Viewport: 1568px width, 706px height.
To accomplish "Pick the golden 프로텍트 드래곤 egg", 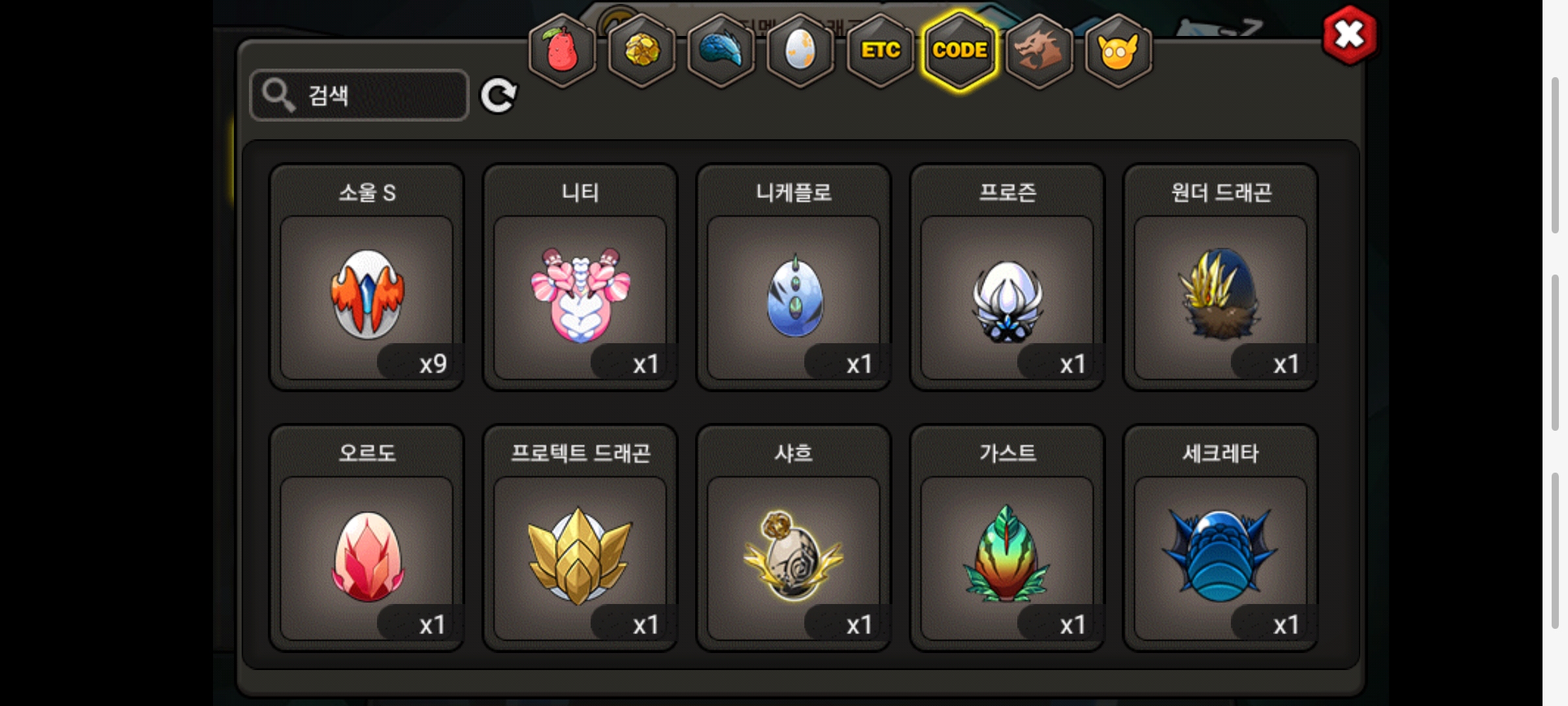I will [580, 538].
